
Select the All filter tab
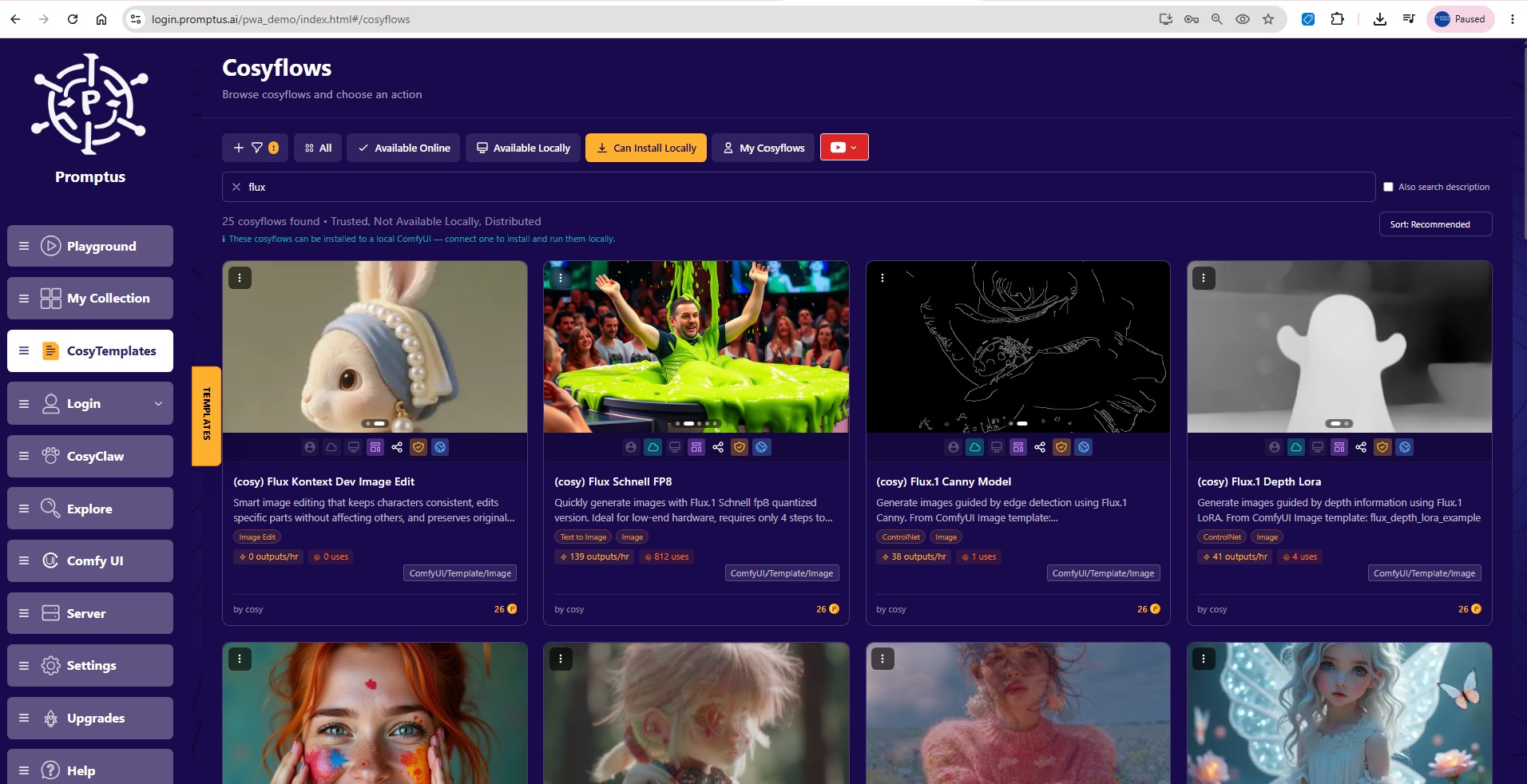[x=318, y=148]
